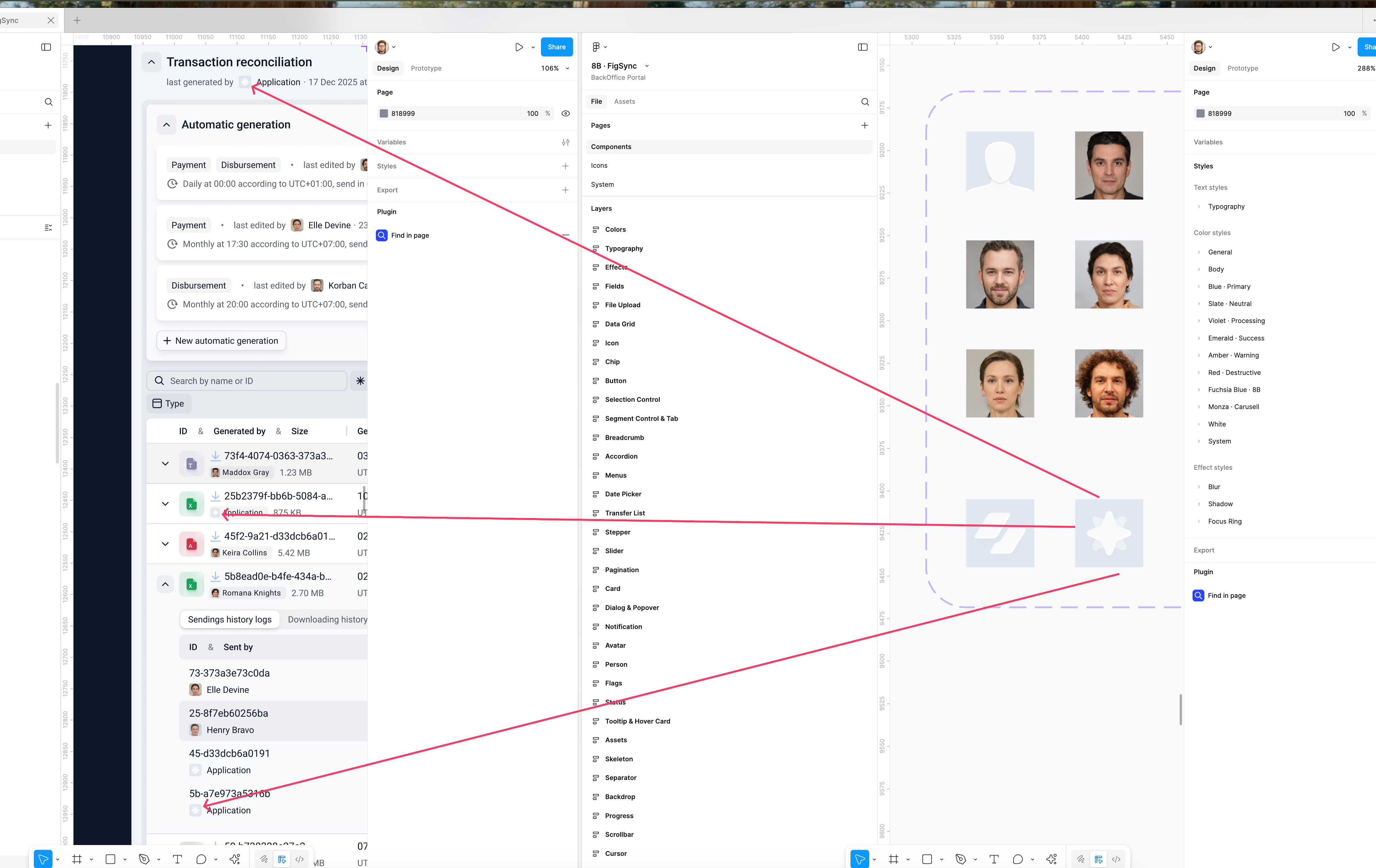Screen dimensions: 1376x868
Task: Select Move tool below the Transaction reconciliation canvas
Action: click(43, 859)
